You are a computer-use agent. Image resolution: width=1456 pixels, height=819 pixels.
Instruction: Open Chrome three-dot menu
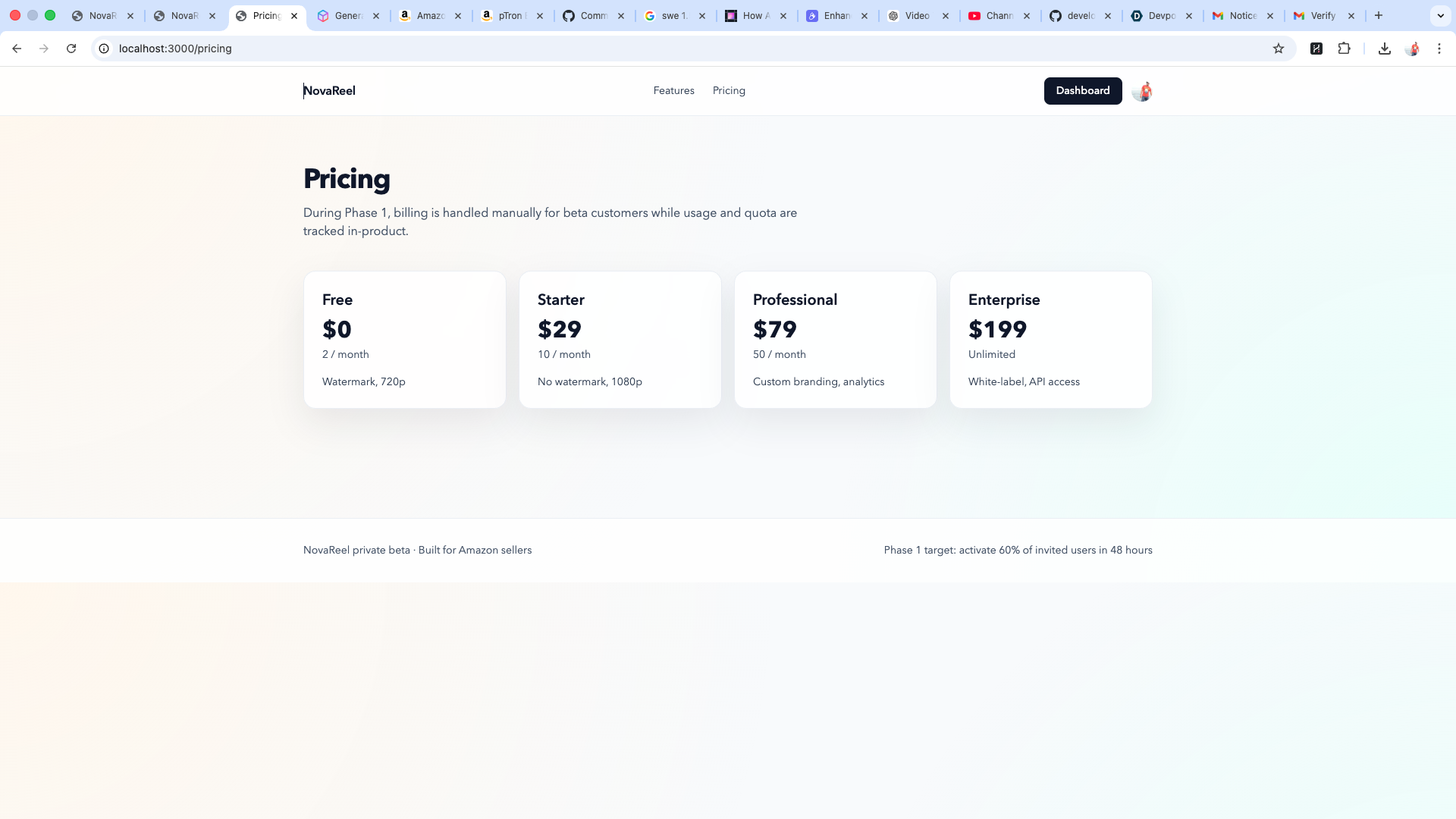[x=1439, y=49]
